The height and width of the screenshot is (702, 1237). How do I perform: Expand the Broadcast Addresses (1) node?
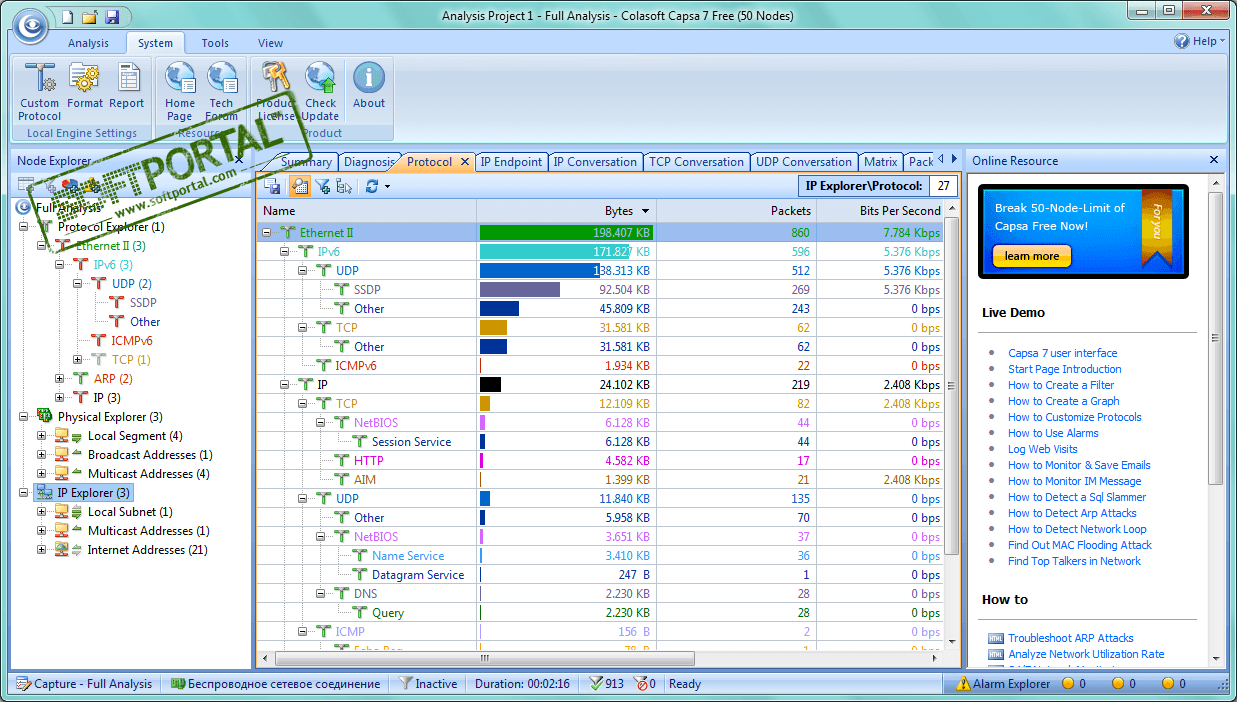click(x=42, y=455)
